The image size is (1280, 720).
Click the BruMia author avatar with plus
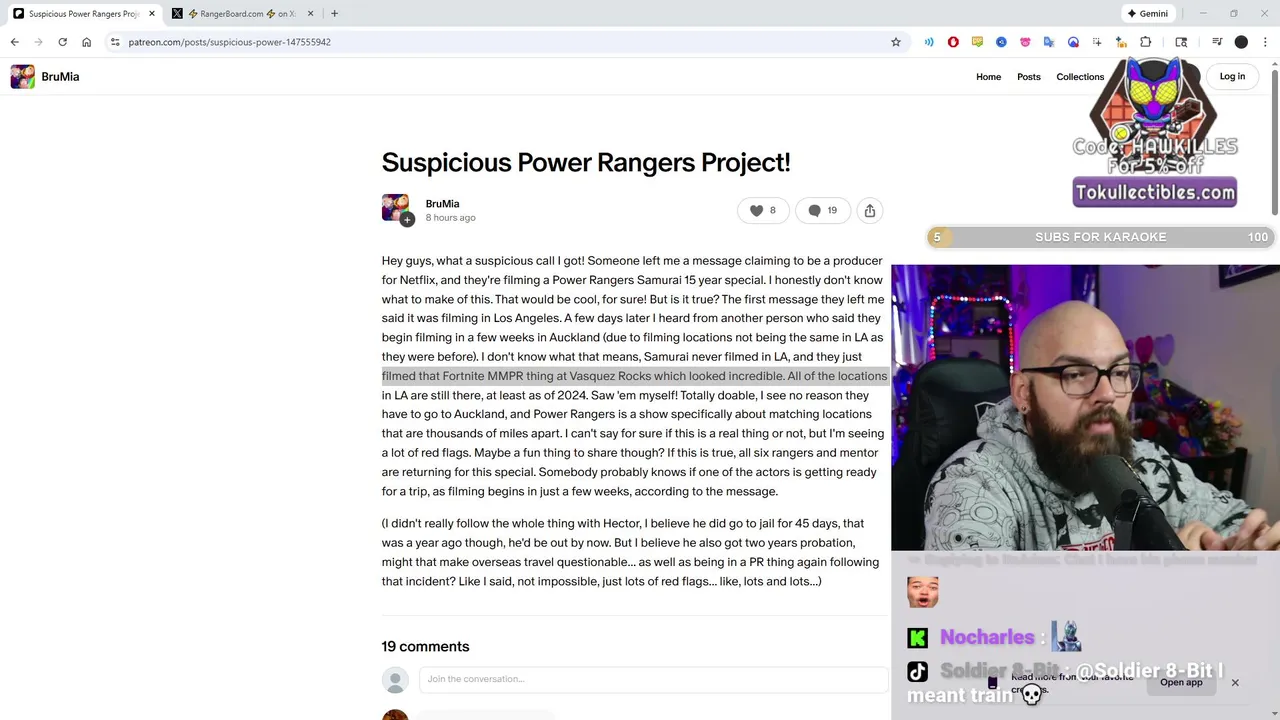tap(397, 209)
